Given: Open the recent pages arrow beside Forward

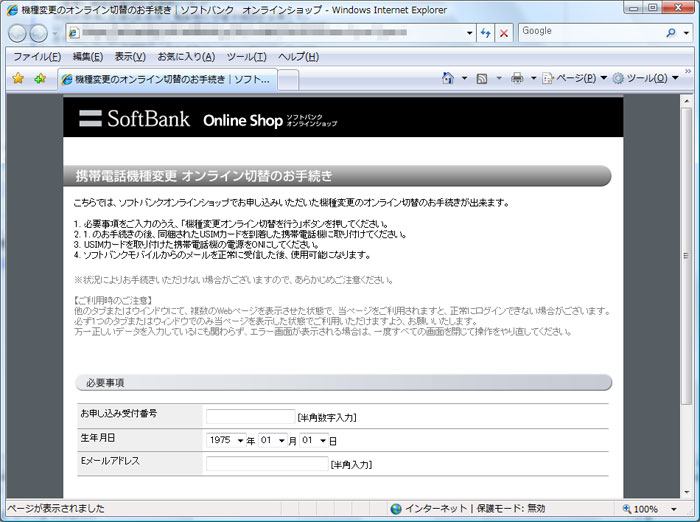Looking at the screenshot, I should tap(55, 33).
